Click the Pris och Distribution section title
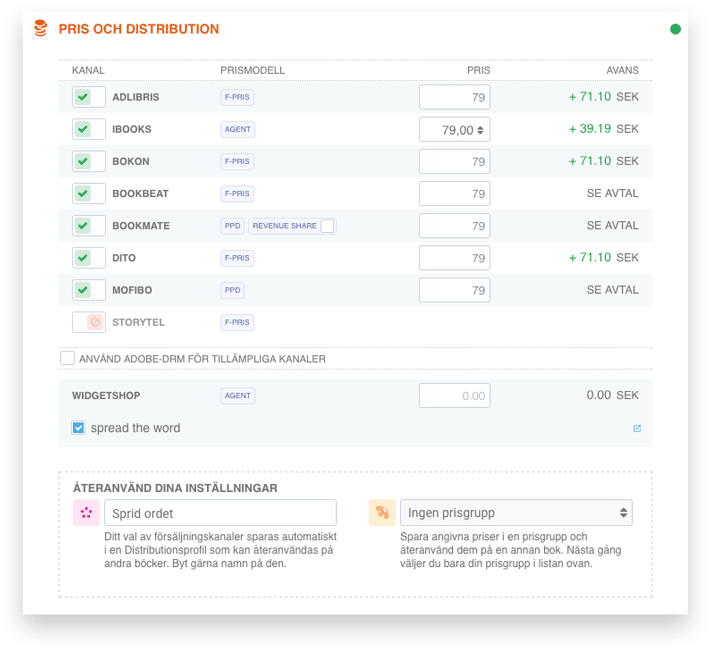Viewport: 710px width, 648px height. click(139, 29)
